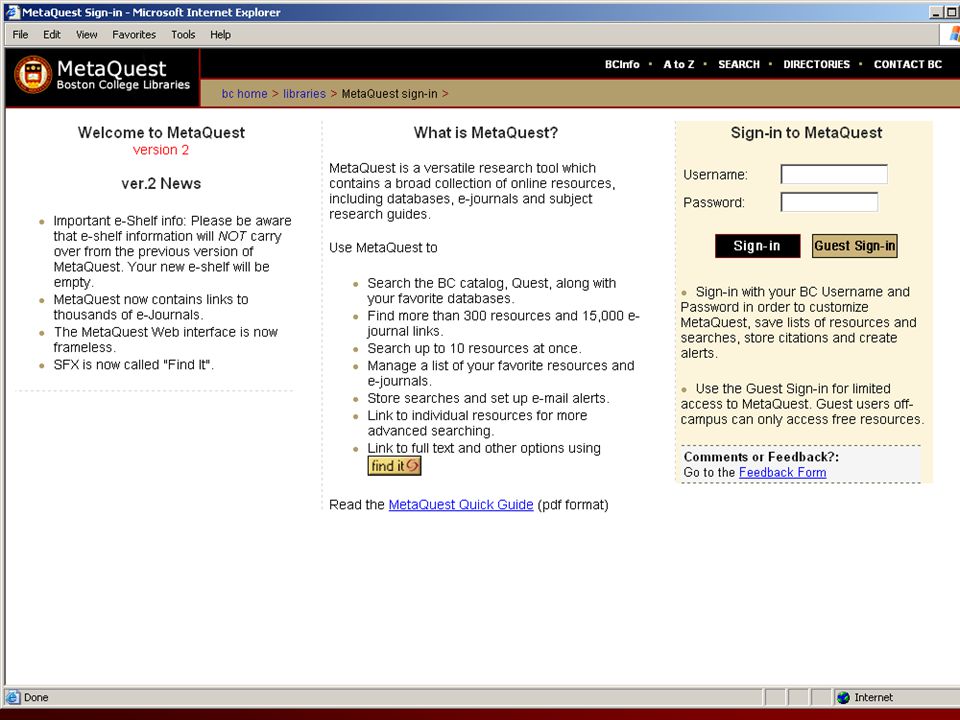The image size is (960, 720).
Task: Minimize the Internet Explorer window
Action: coord(936,12)
